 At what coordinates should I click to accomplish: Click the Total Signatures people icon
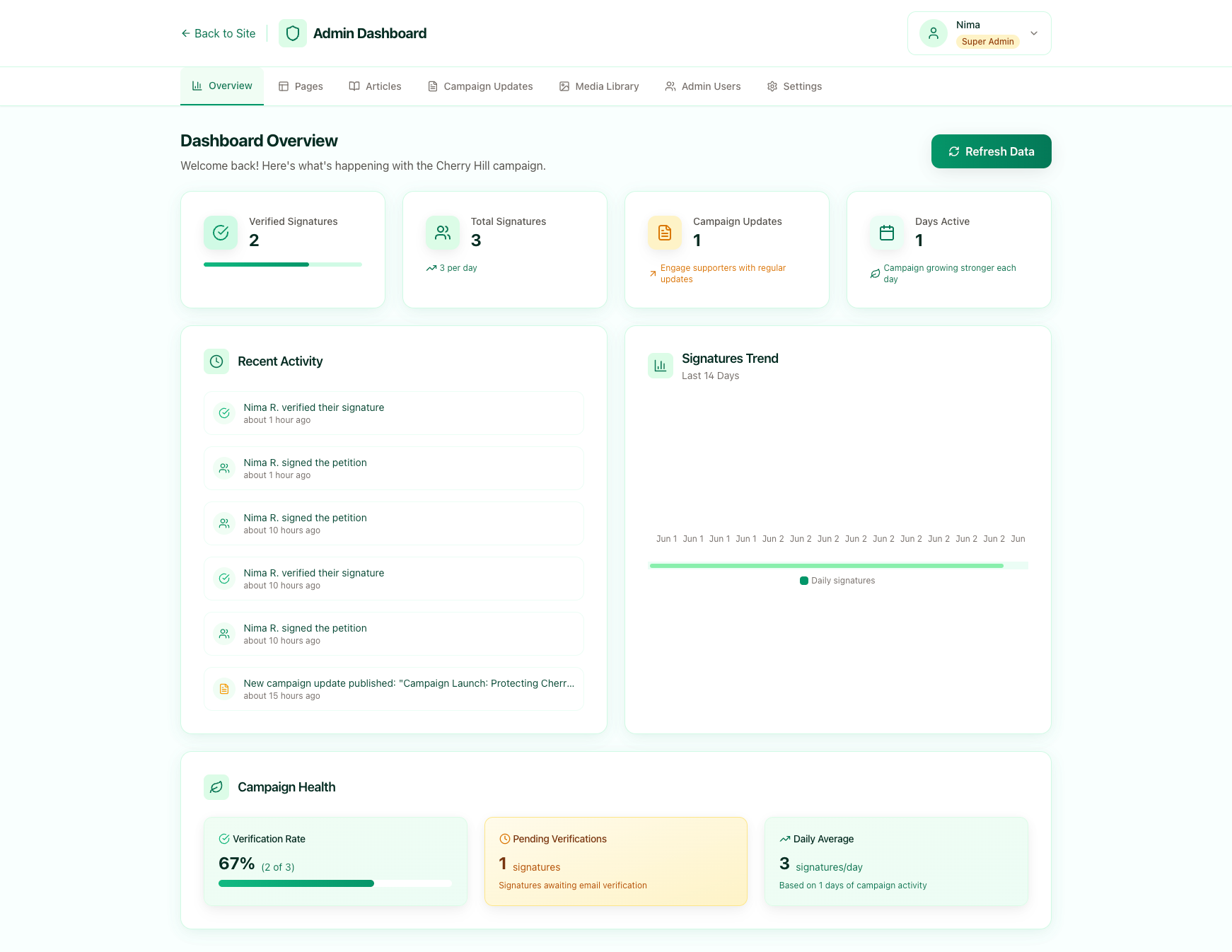point(443,233)
